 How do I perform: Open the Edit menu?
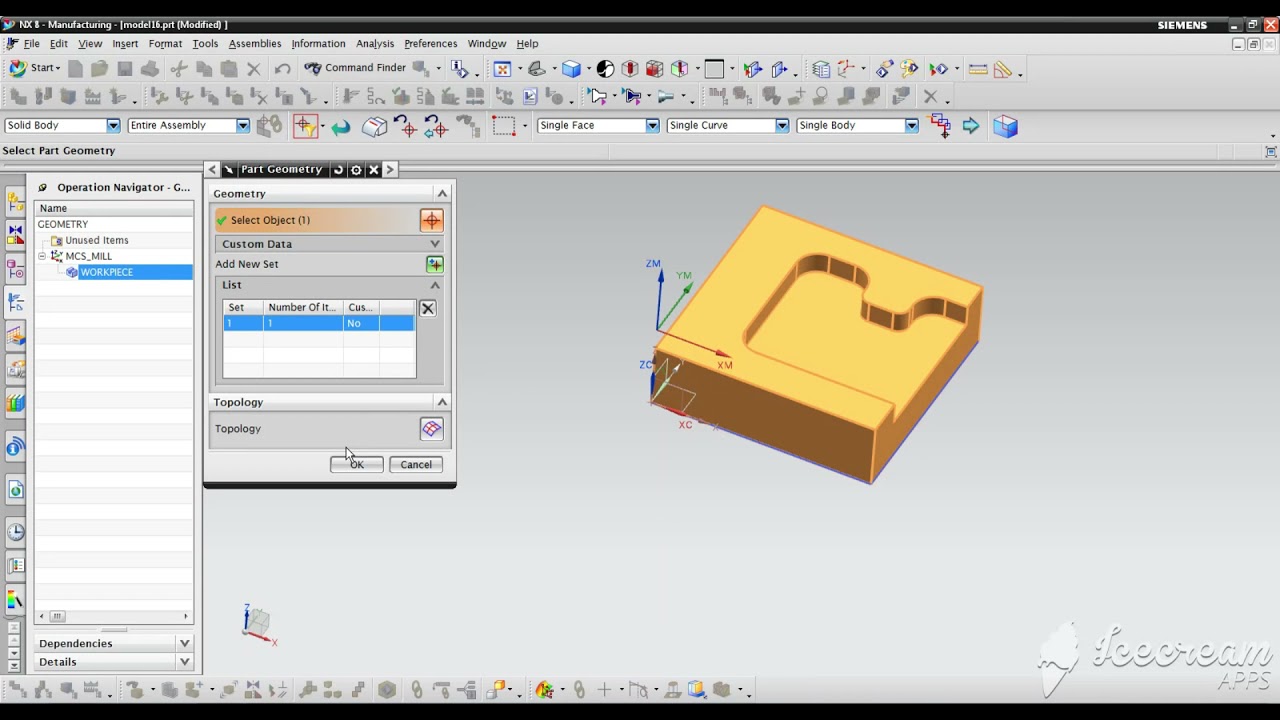tap(59, 44)
